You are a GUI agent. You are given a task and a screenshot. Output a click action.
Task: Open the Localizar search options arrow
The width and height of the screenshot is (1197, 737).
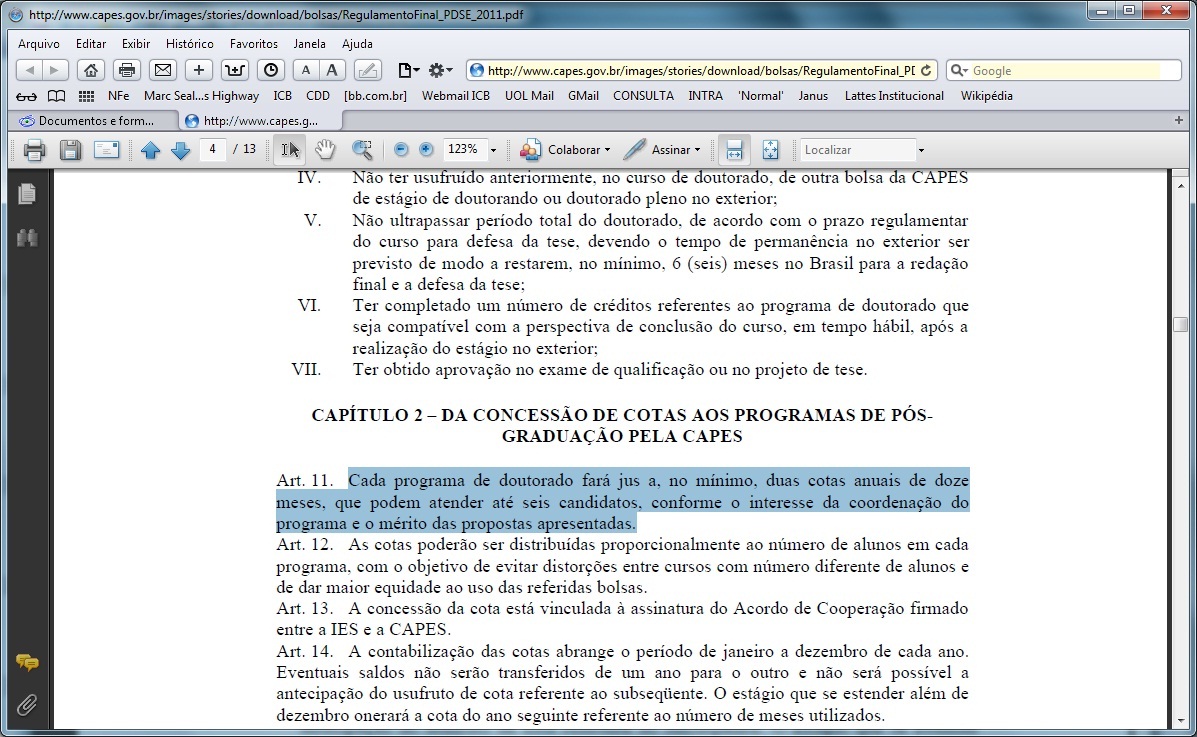click(921, 150)
